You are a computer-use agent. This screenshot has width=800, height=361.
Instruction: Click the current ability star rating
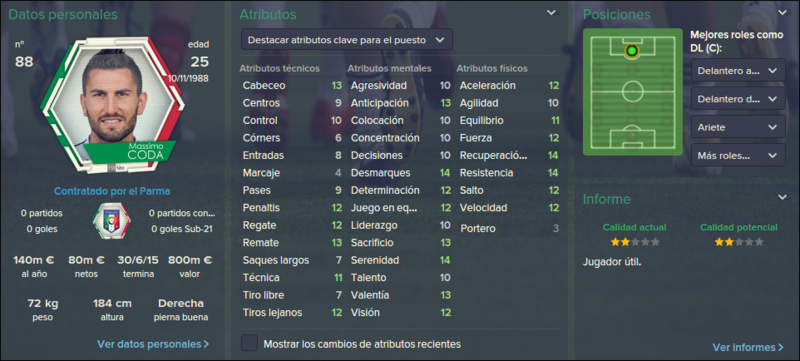635,242
